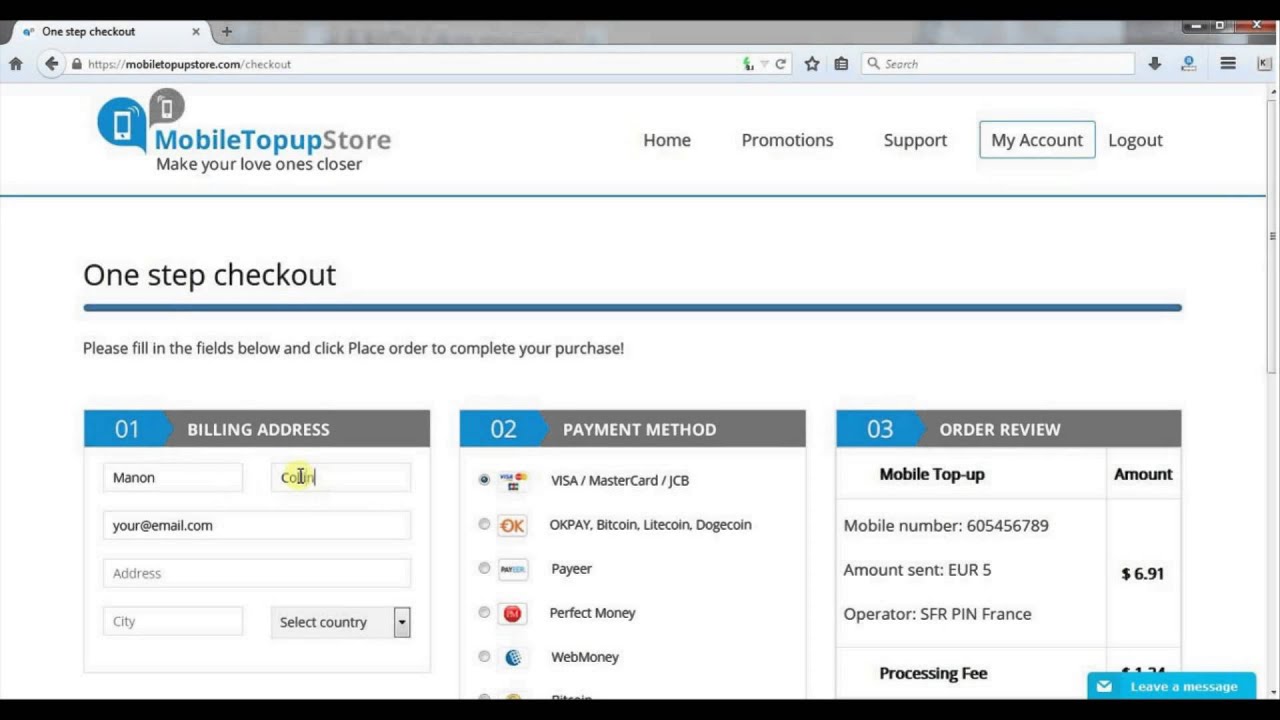Image resolution: width=1280 pixels, height=720 pixels.
Task: Bookmark this page with the star icon
Action: [x=812, y=64]
